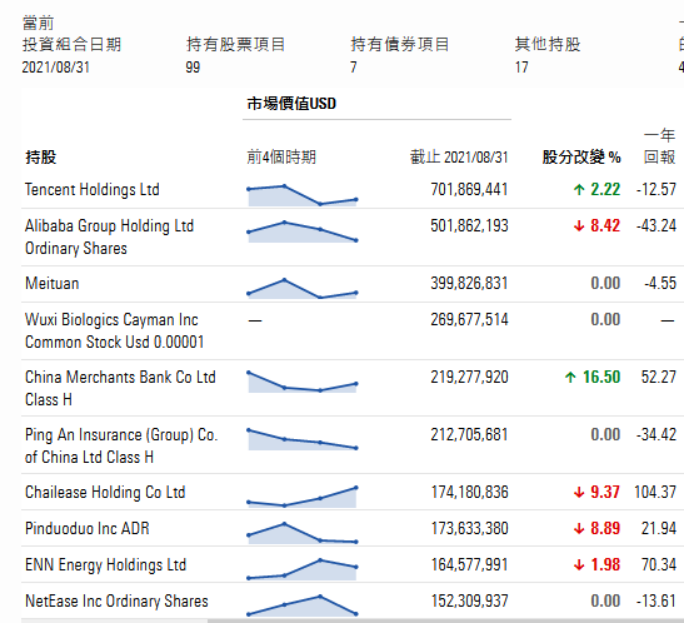684x623 pixels.
Task: Click the portfolio date 2021/08/31
Action: point(56,67)
